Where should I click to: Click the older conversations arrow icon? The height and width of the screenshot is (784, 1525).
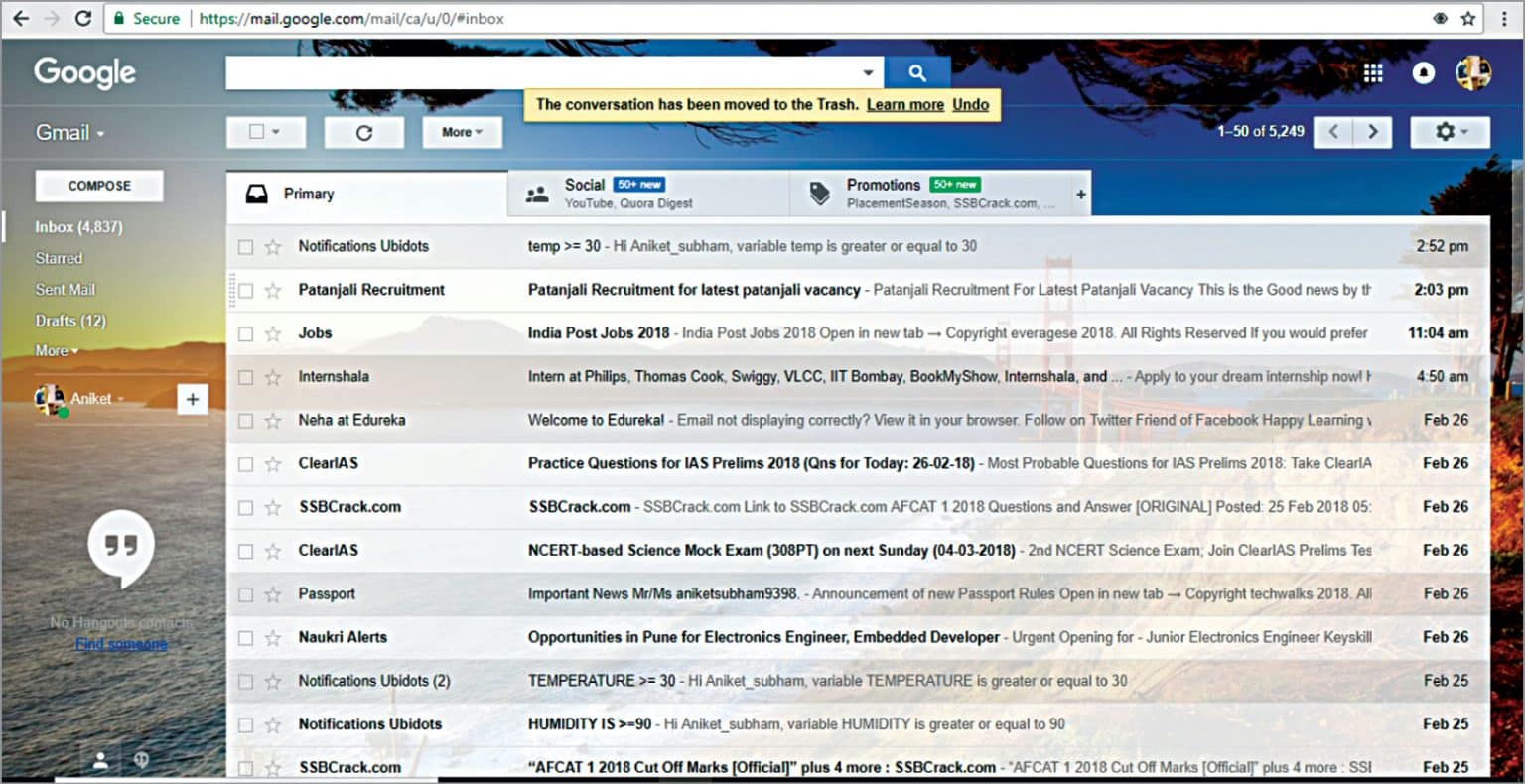[x=1373, y=131]
